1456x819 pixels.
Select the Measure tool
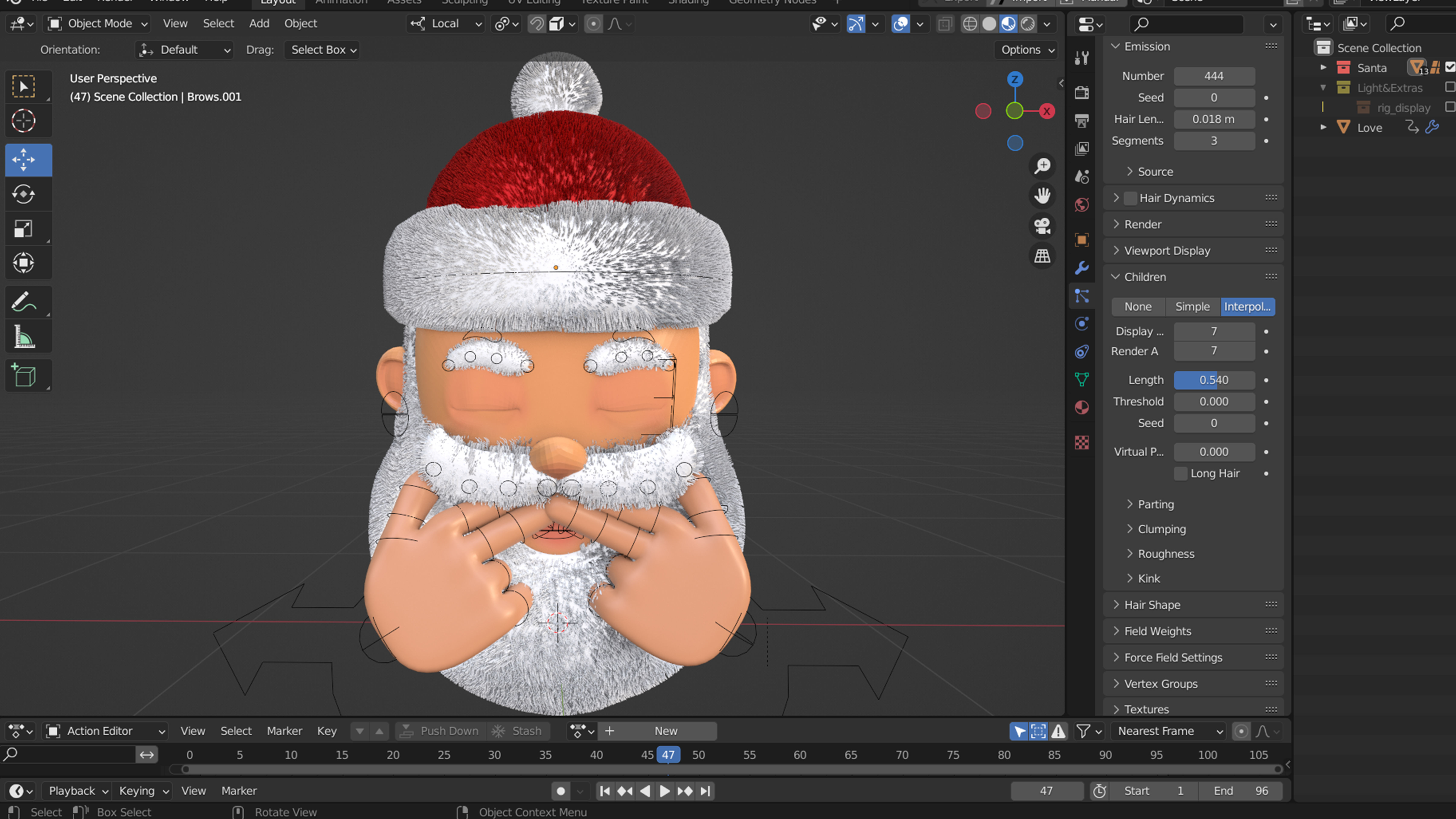click(x=24, y=337)
